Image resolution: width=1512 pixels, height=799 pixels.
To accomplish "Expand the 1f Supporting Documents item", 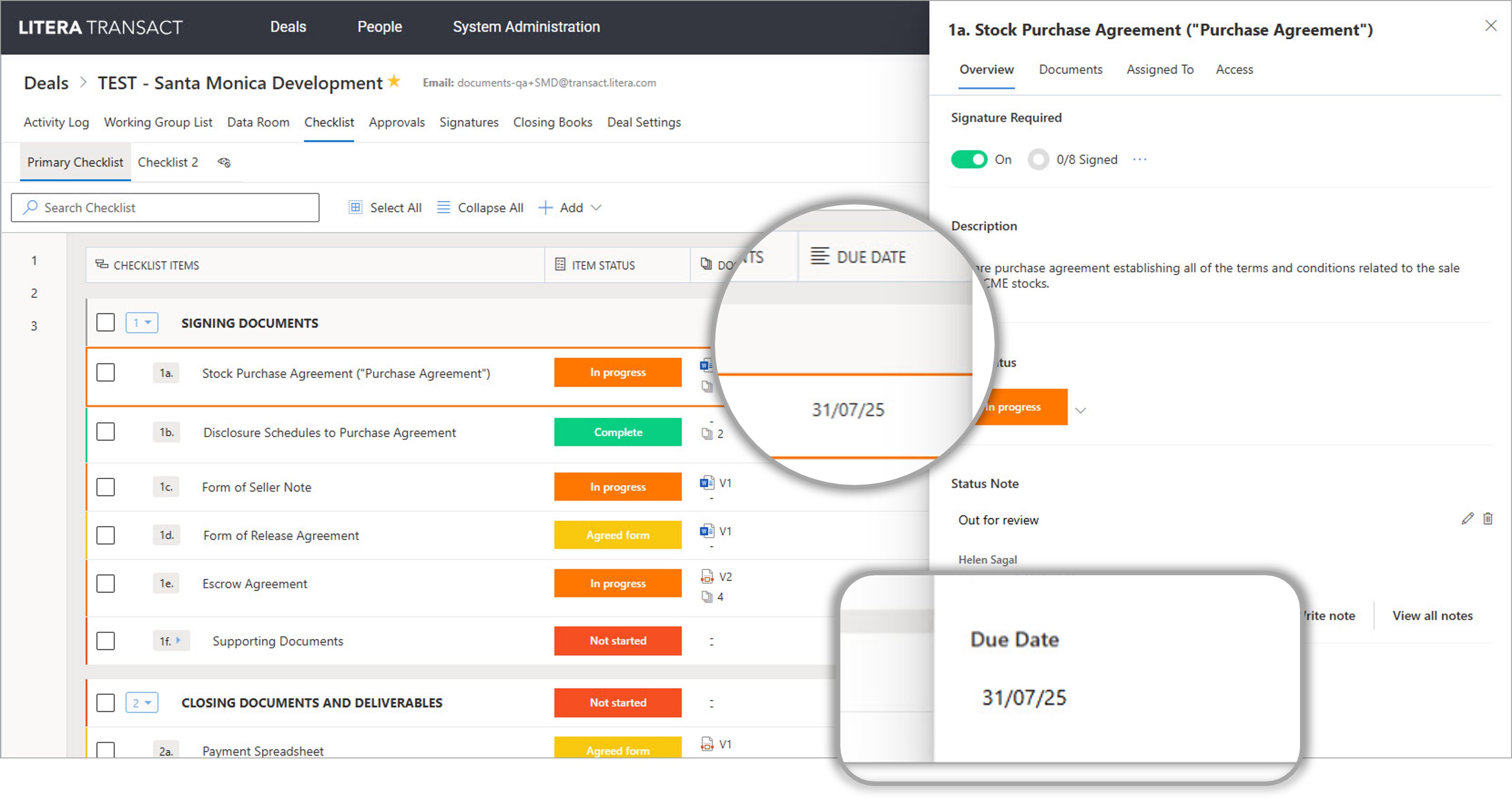I will (178, 641).
